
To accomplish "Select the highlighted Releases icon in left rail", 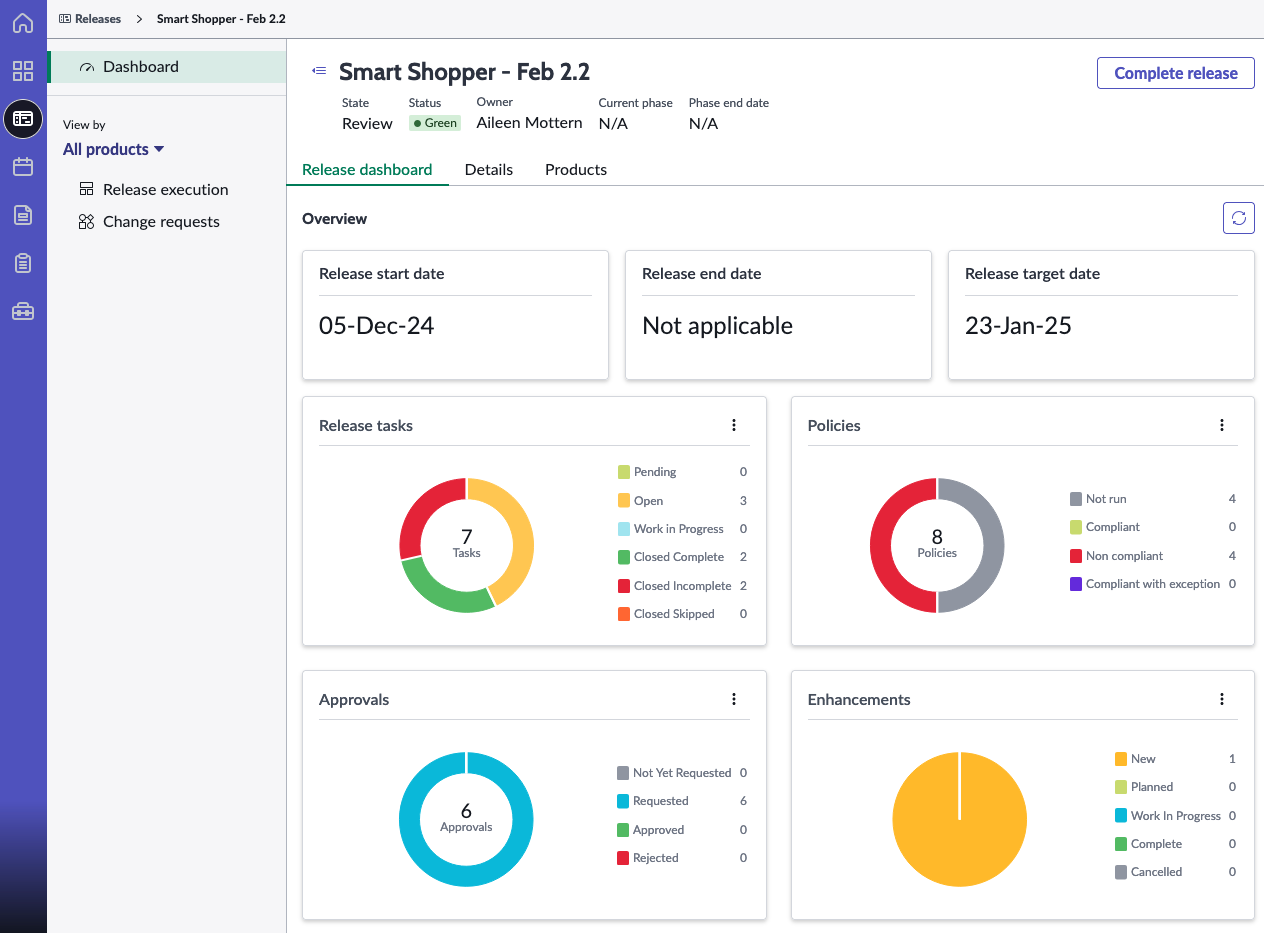I will (23, 119).
